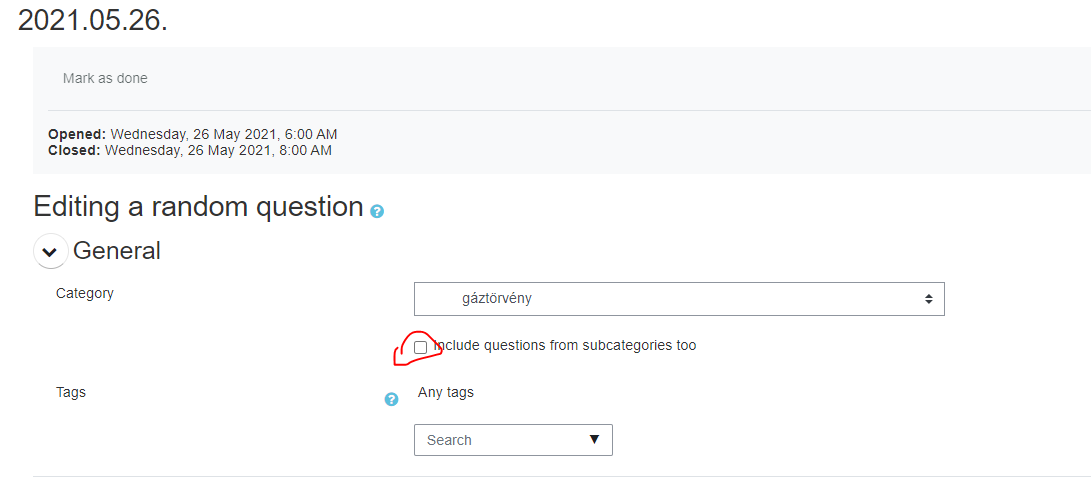Click the red hand-drawn circle annotation
This screenshot has height=482, width=1091.
click(x=418, y=348)
